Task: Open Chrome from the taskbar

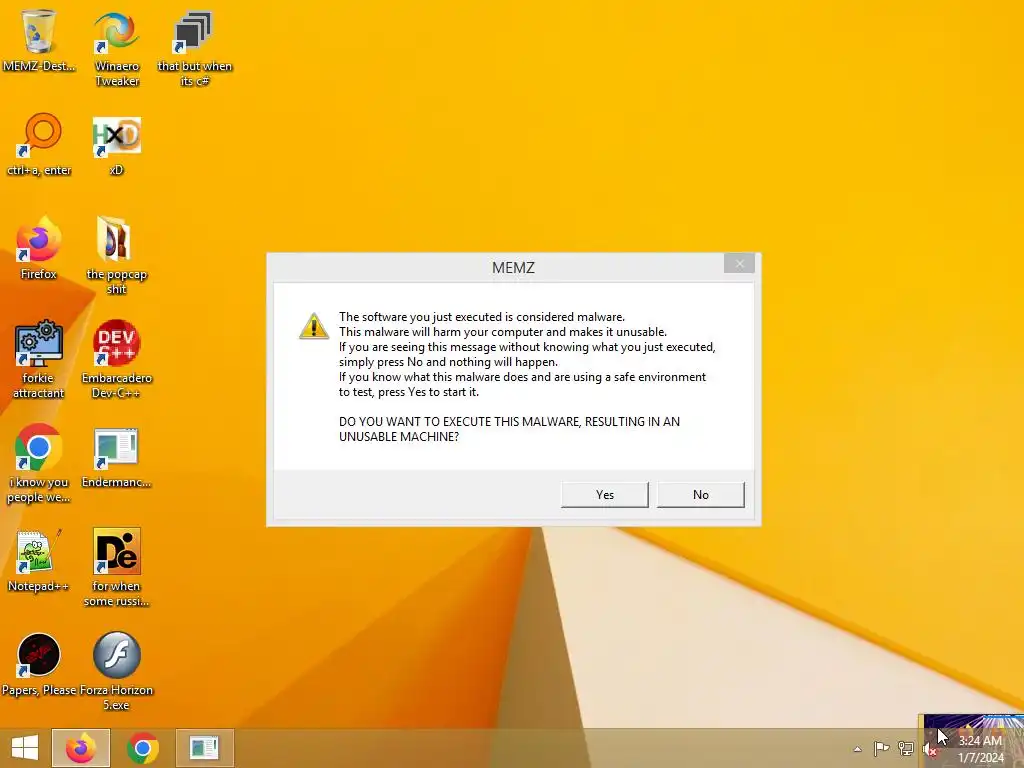Action: (142, 748)
